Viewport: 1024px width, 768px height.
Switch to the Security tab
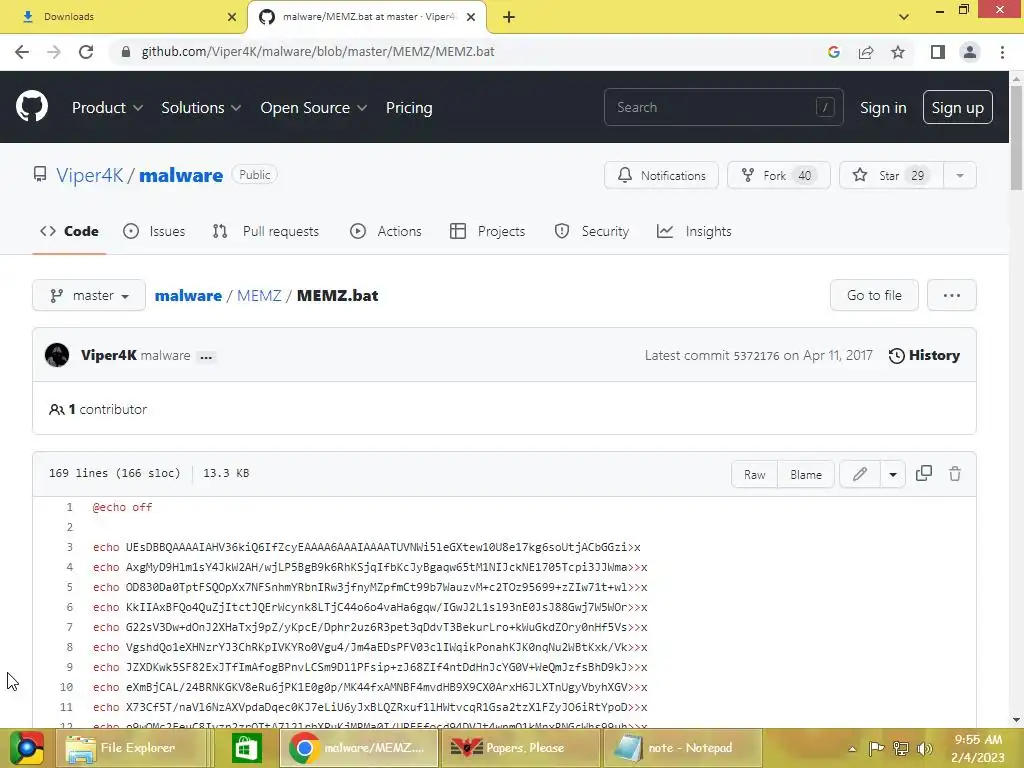pos(592,231)
